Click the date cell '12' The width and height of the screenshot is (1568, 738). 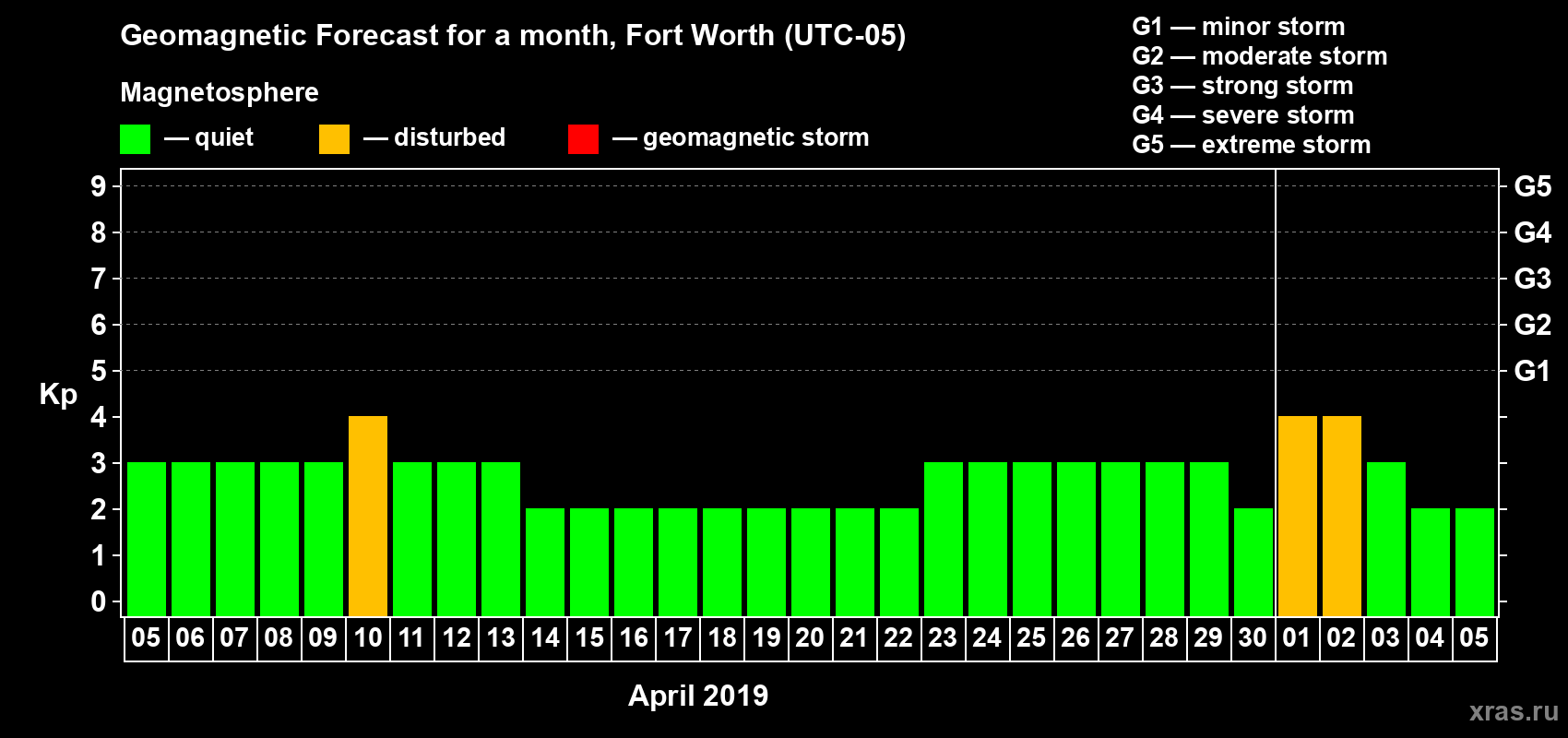[x=457, y=638]
